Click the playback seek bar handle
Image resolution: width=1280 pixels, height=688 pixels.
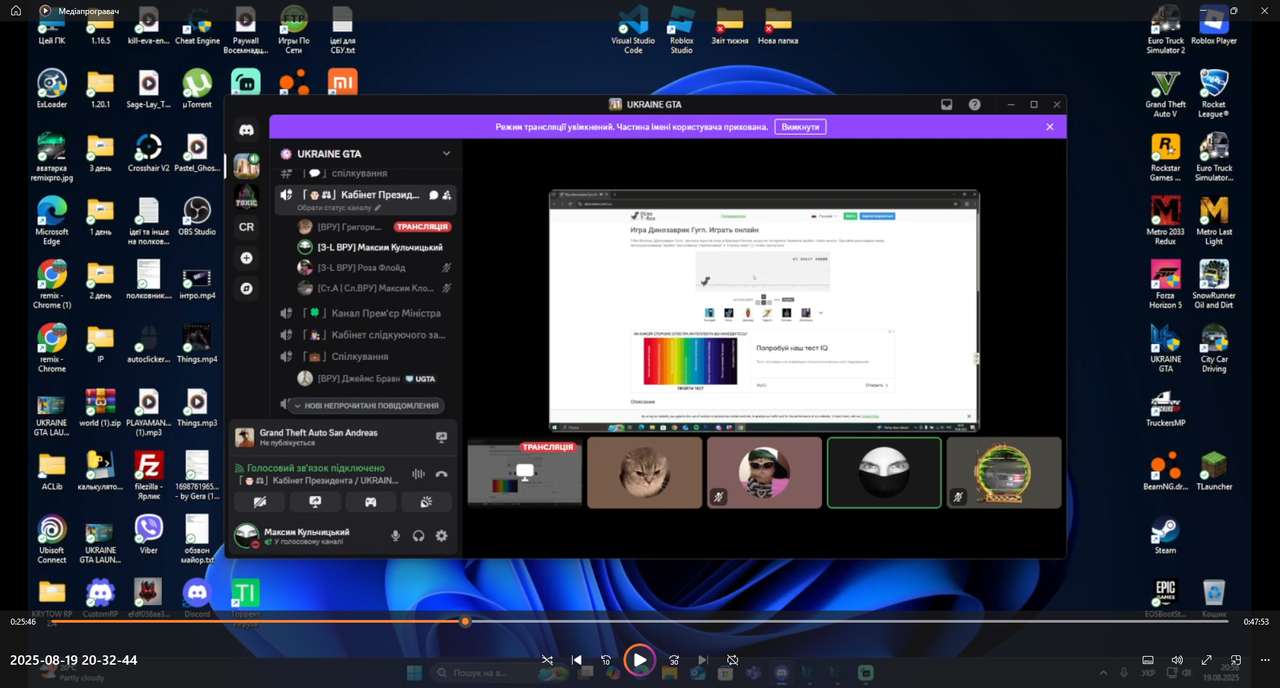(x=465, y=621)
